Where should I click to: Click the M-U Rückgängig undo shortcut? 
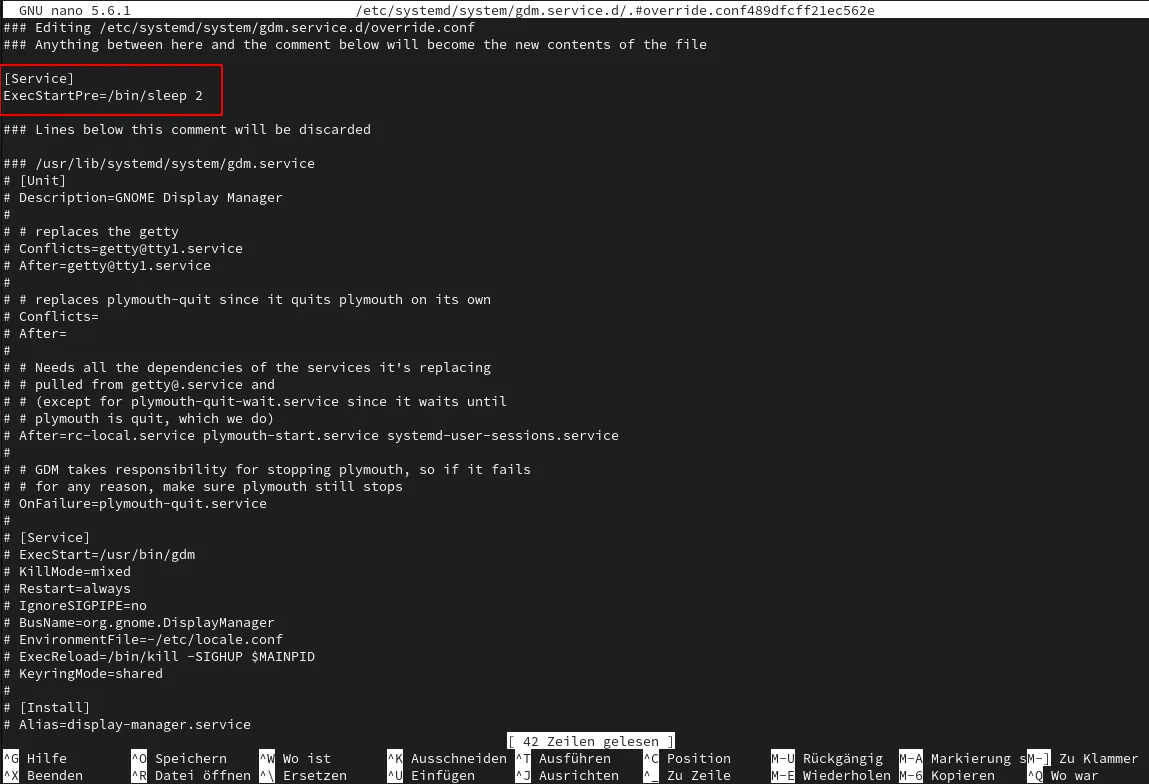point(827,758)
